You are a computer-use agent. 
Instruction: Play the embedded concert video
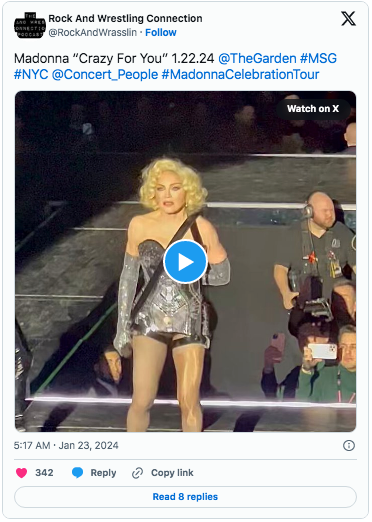click(x=185, y=262)
